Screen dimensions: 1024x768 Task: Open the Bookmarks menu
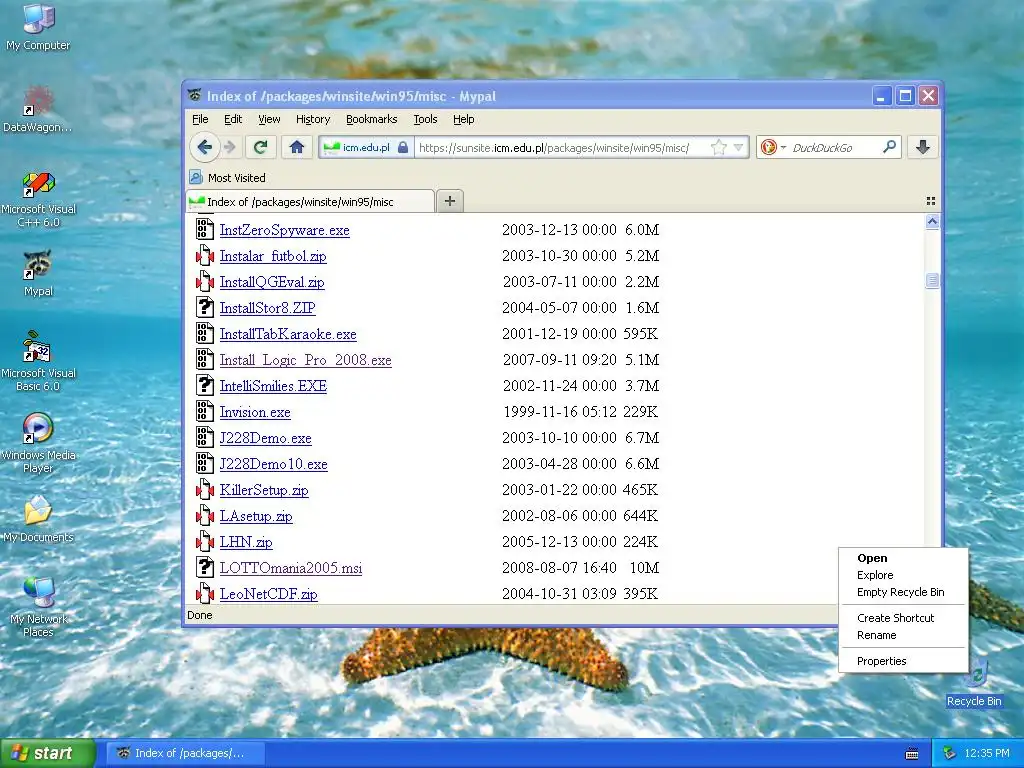click(x=371, y=119)
